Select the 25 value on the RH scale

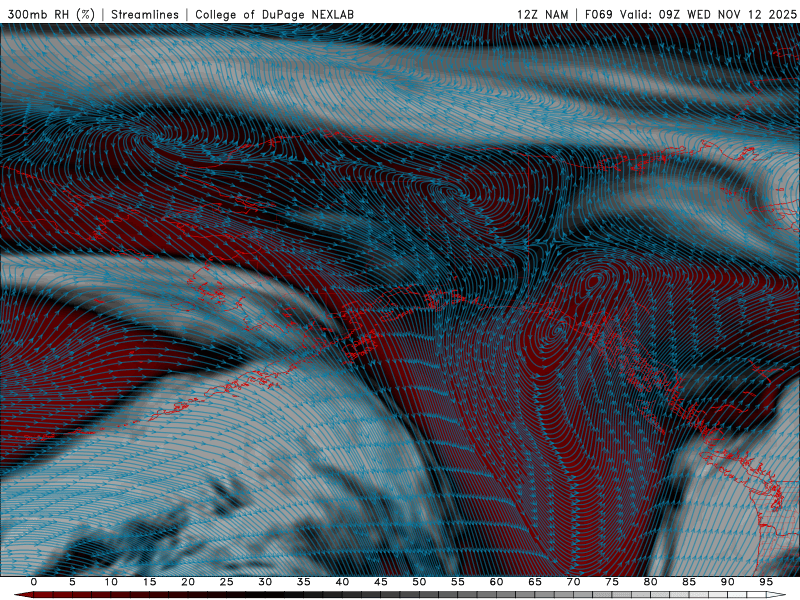tap(227, 582)
